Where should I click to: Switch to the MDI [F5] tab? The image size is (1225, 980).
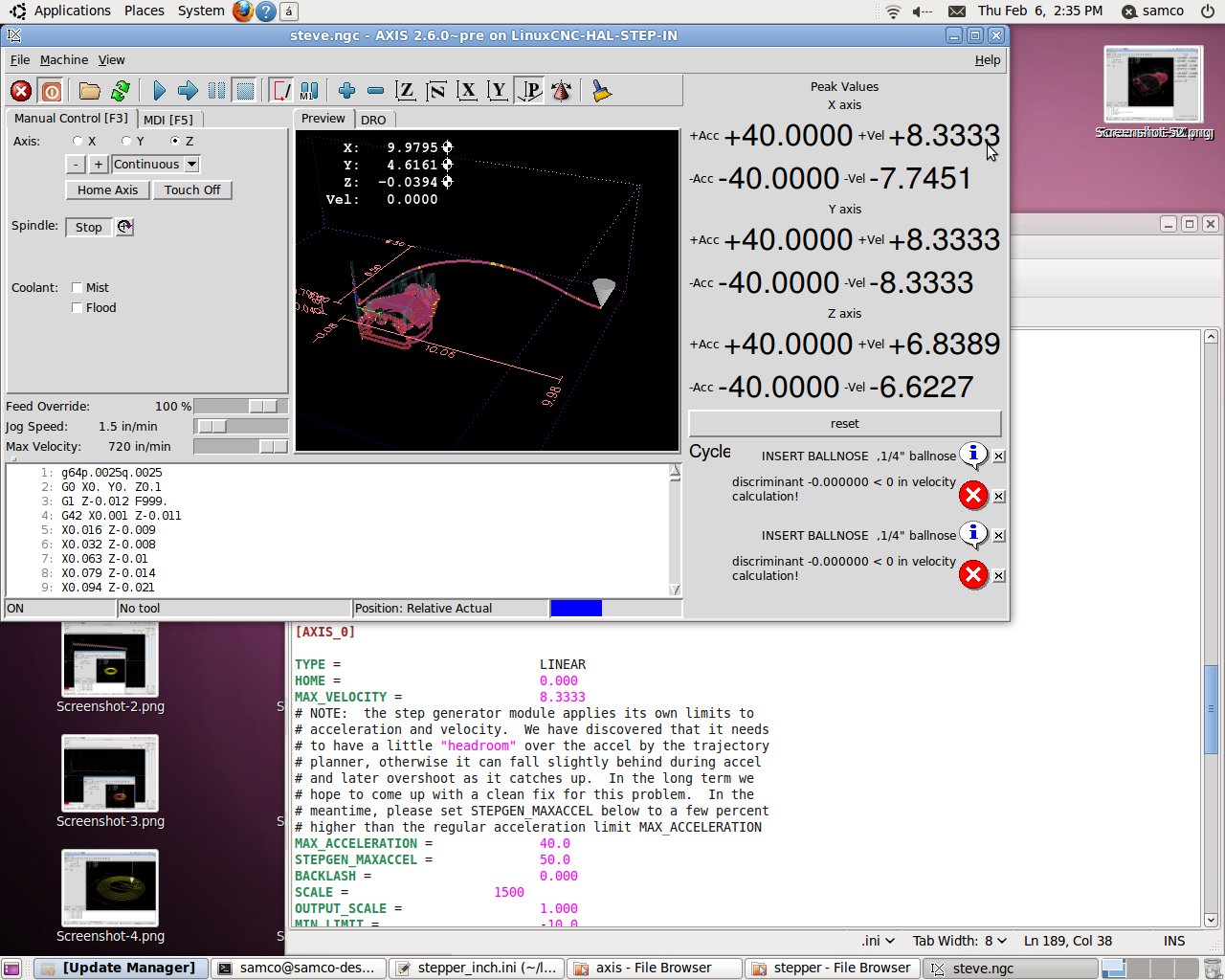point(168,120)
